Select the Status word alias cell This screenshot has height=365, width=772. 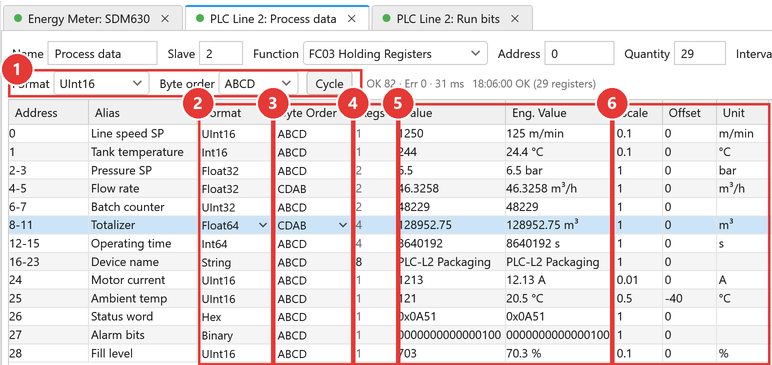143,317
